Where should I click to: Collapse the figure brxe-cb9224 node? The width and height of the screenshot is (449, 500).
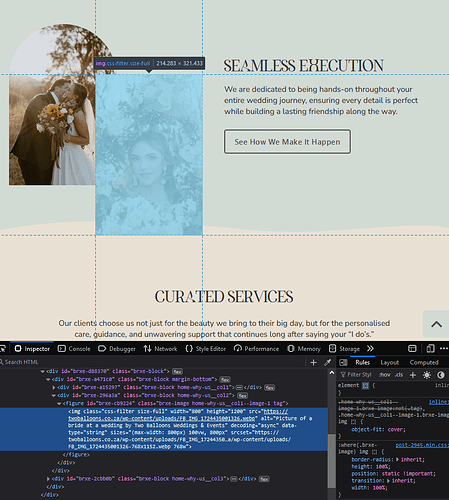[x=59, y=403]
